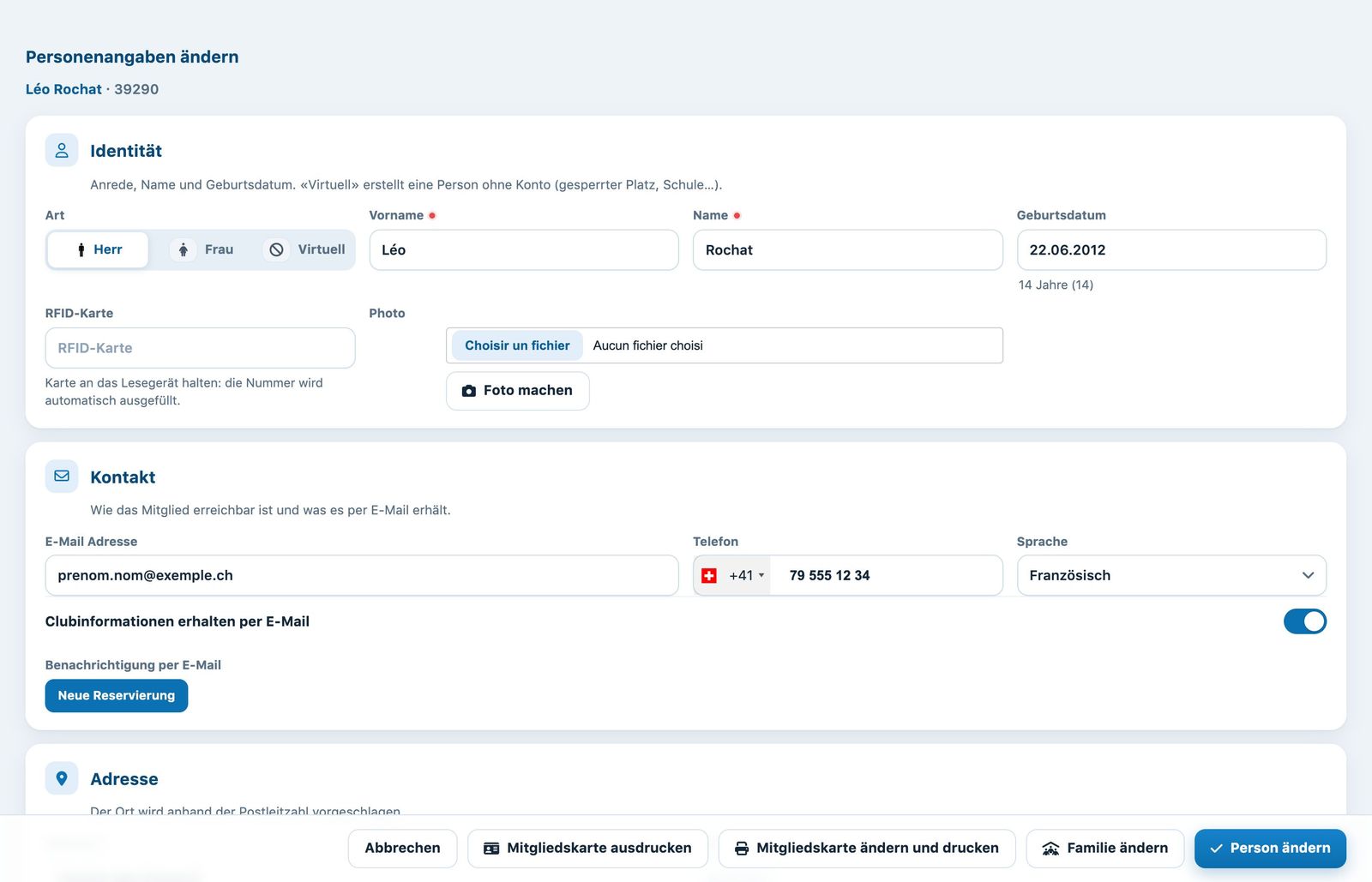Click the Abbrechen button
Viewport: 1372px width, 882px height.
point(402,849)
